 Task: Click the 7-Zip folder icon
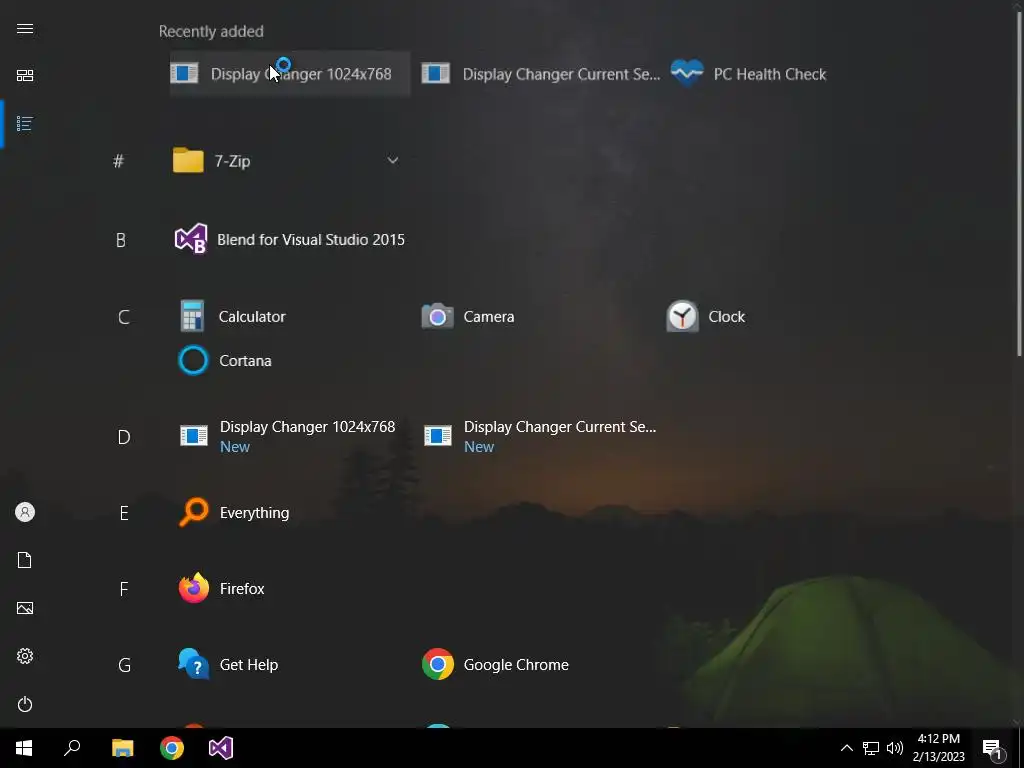pos(188,160)
